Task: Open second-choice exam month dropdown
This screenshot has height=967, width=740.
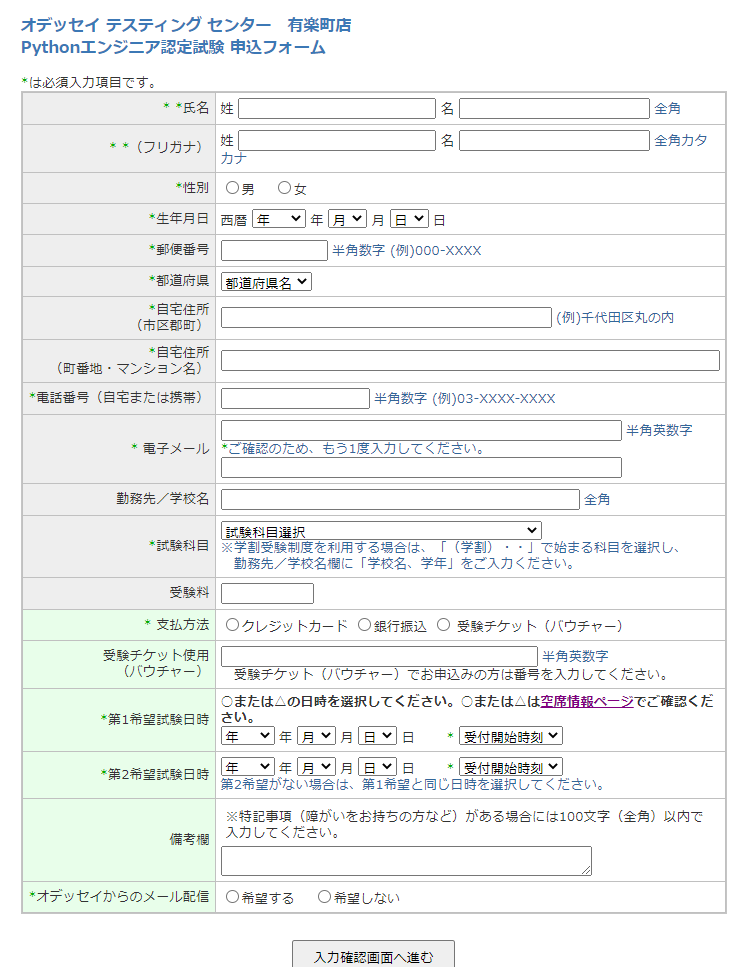Action: 316,767
